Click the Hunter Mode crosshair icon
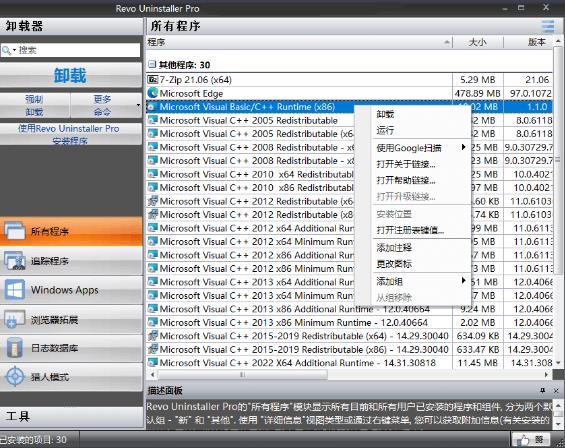The width and height of the screenshot is (565, 448). coord(15,377)
